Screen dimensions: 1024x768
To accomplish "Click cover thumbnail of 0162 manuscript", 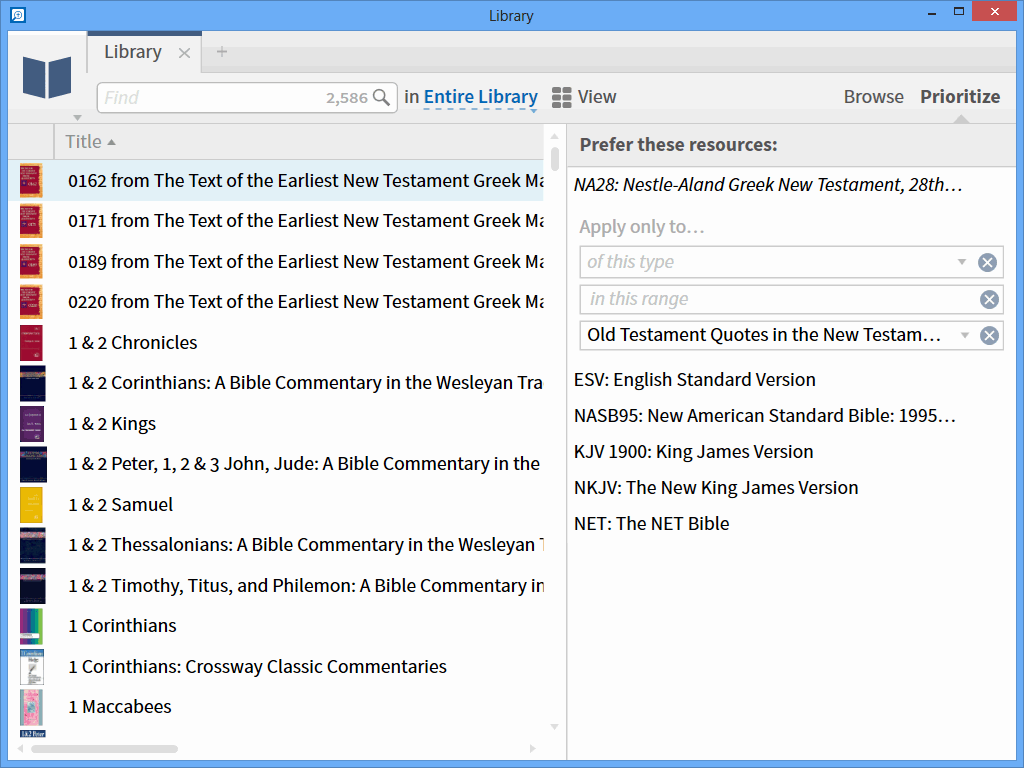I will (31, 181).
